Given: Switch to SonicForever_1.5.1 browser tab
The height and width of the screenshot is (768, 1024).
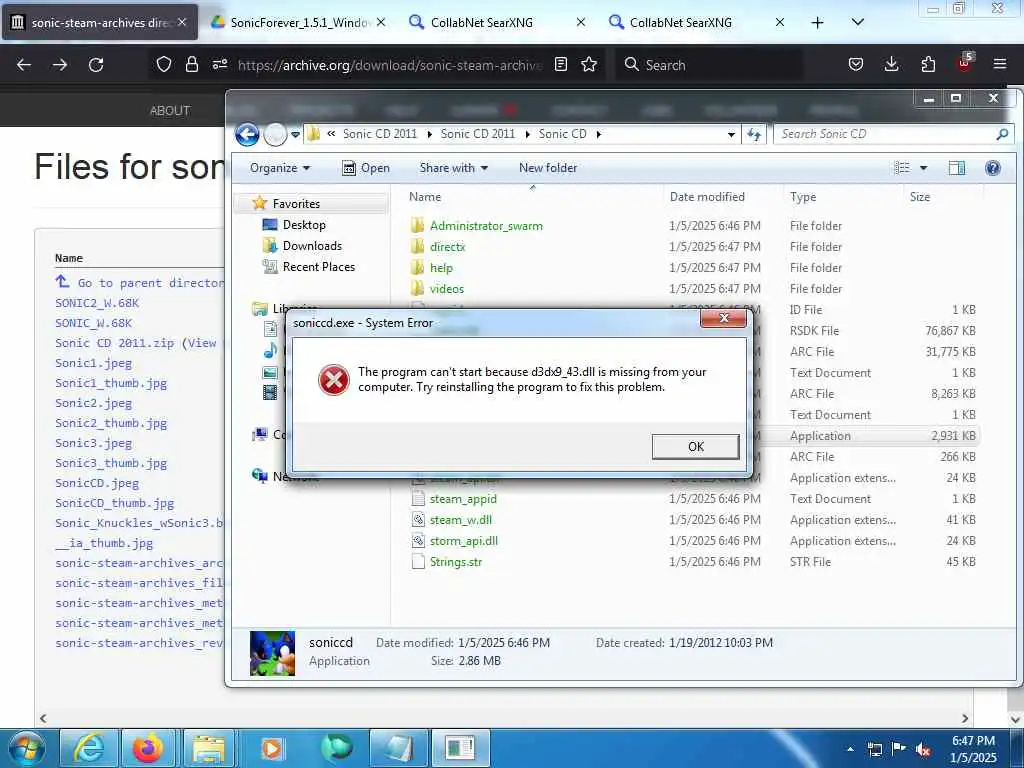Looking at the screenshot, I should (300, 22).
